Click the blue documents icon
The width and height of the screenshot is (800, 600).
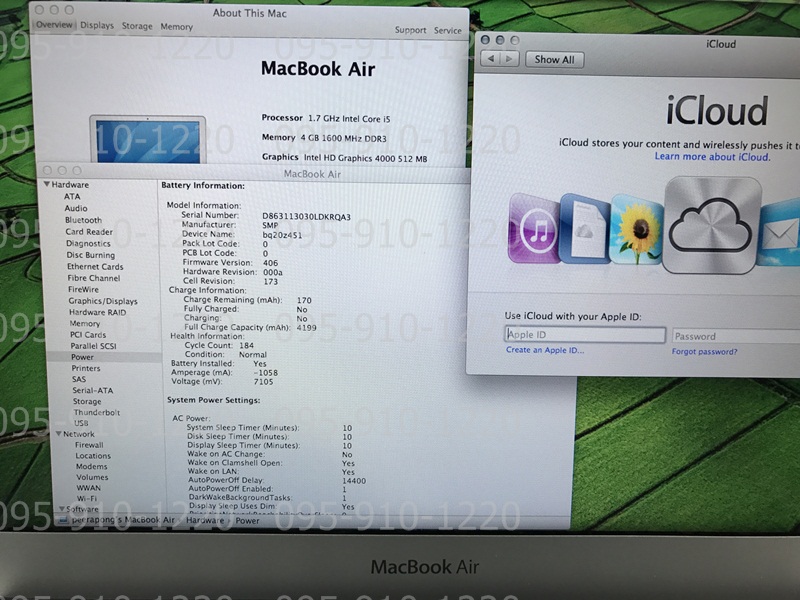585,229
